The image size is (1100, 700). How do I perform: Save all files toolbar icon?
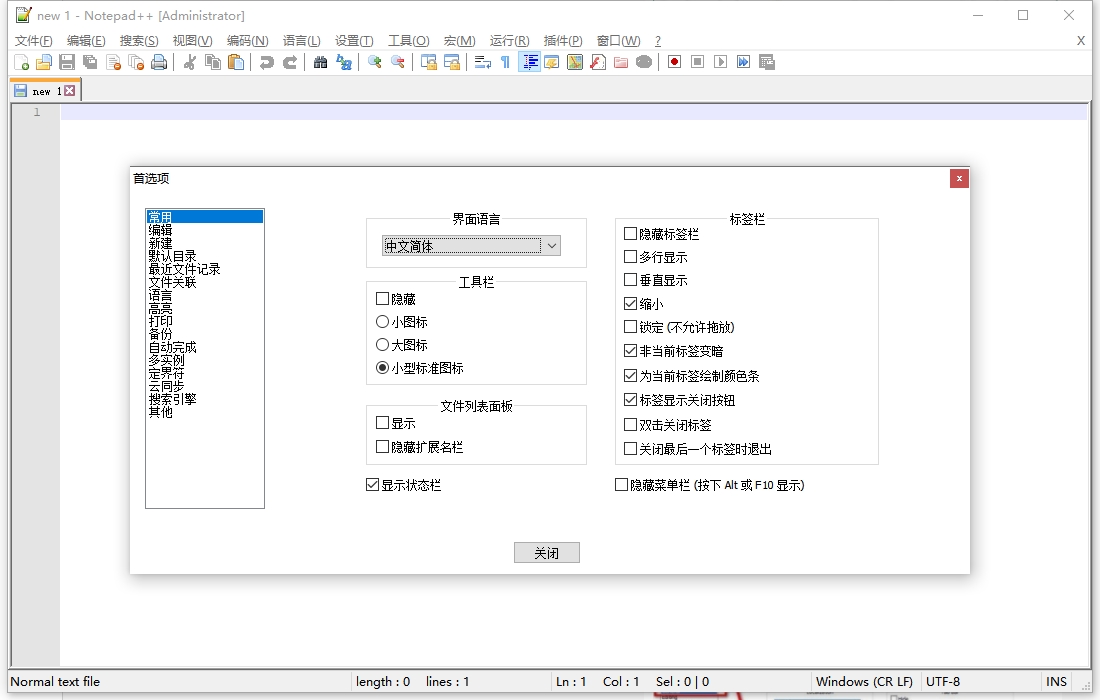coord(90,62)
